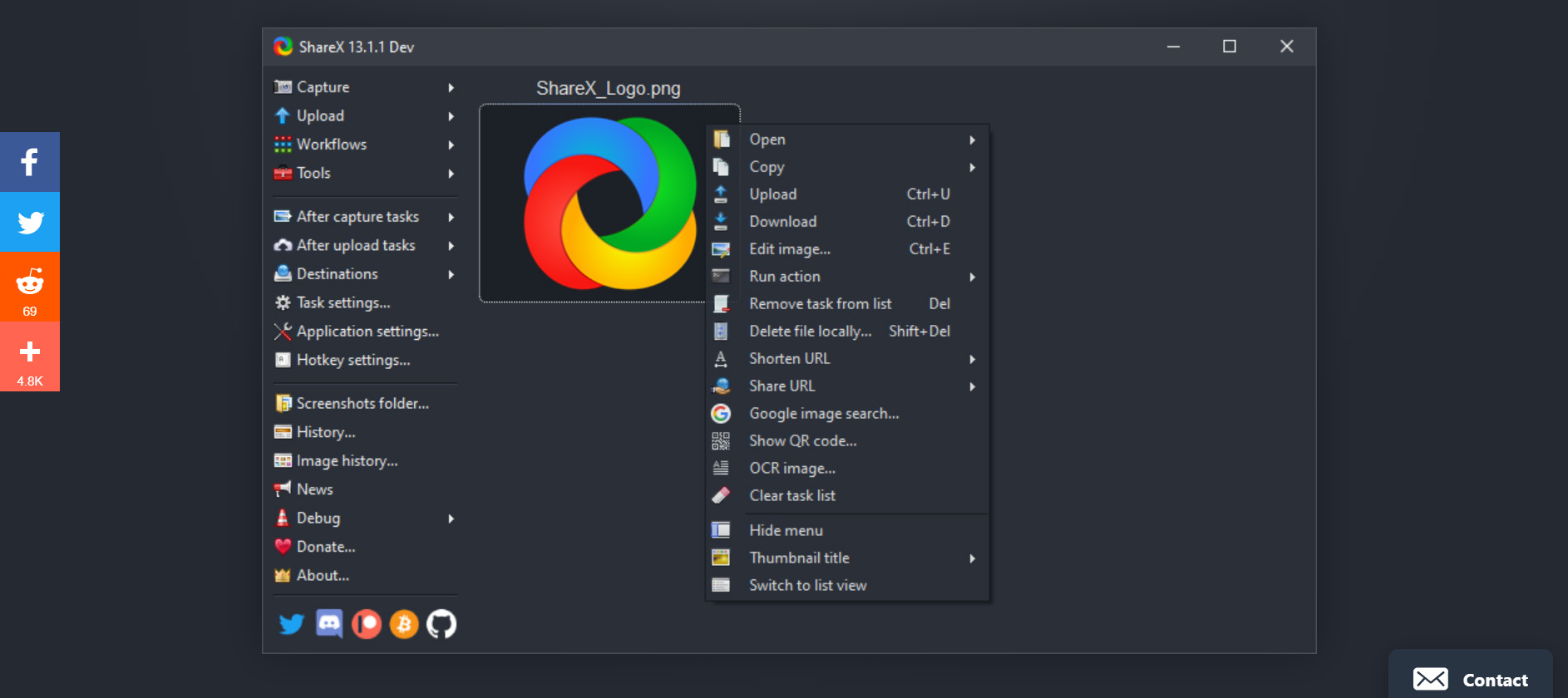Click the News megaphone icon
Viewport: 1568px width, 698px height.
click(283, 489)
